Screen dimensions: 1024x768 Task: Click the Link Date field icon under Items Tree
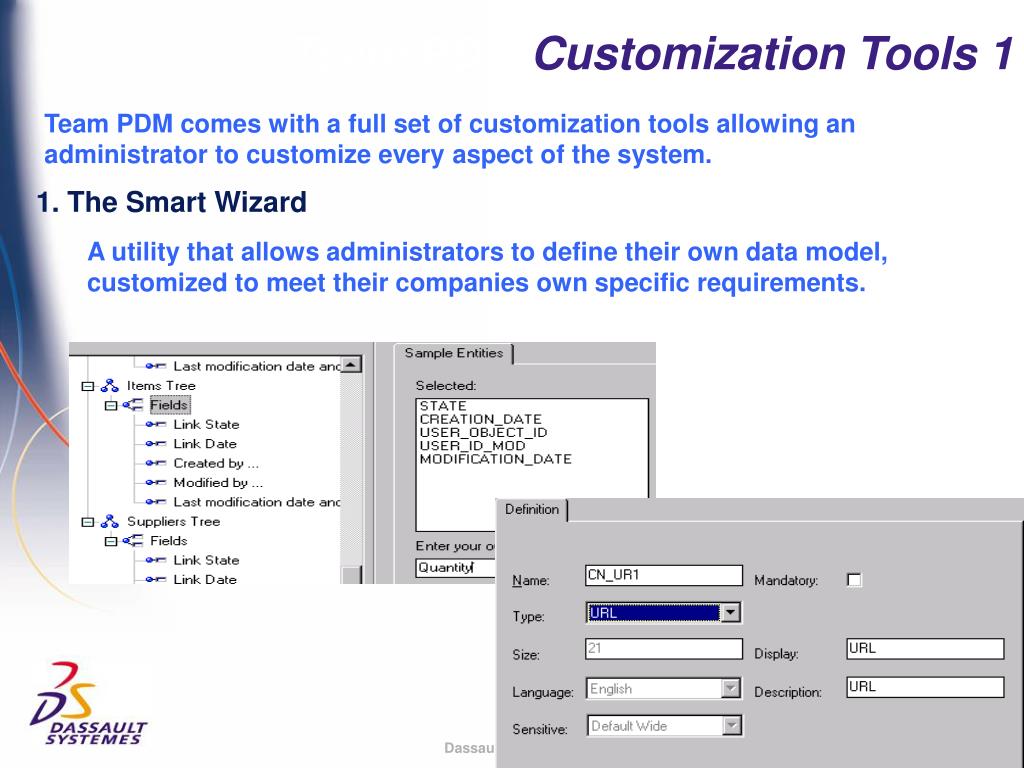[x=155, y=444]
